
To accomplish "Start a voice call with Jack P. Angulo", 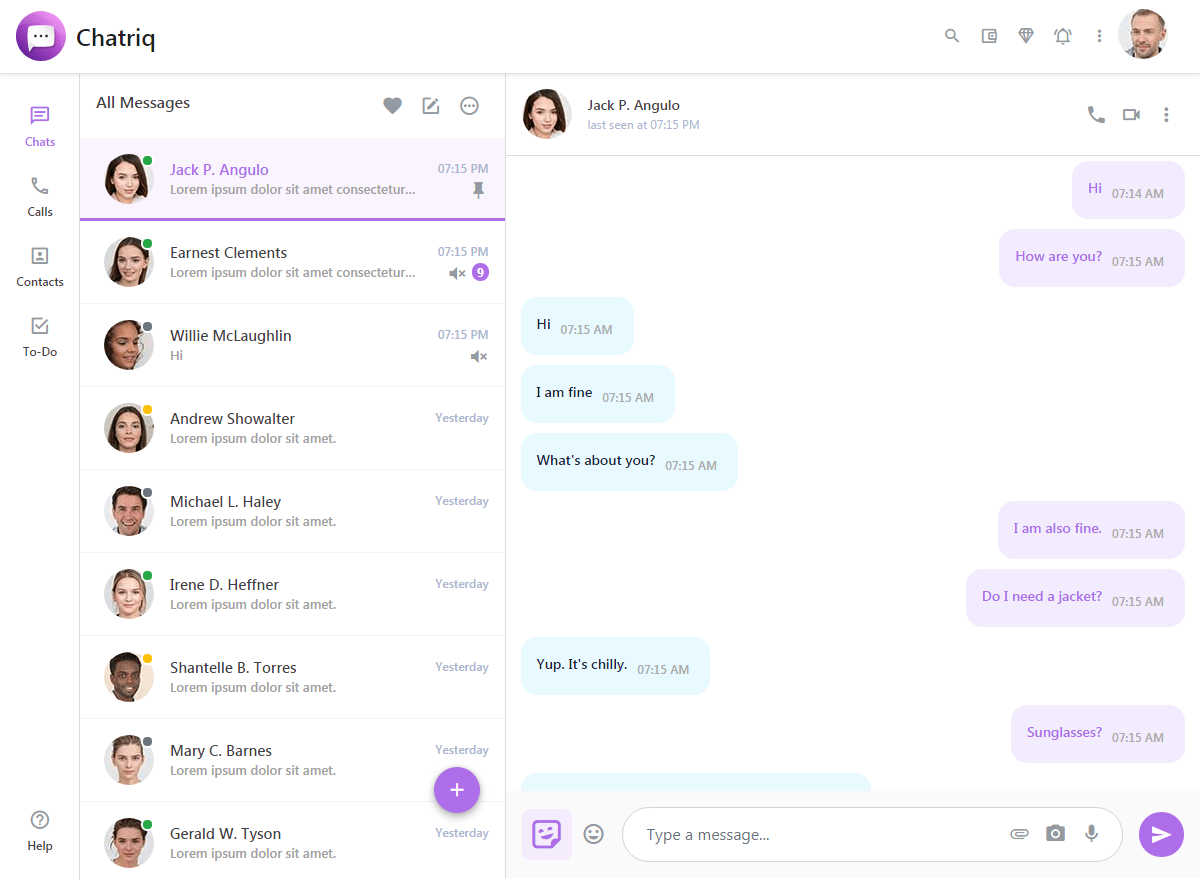I will (1096, 114).
